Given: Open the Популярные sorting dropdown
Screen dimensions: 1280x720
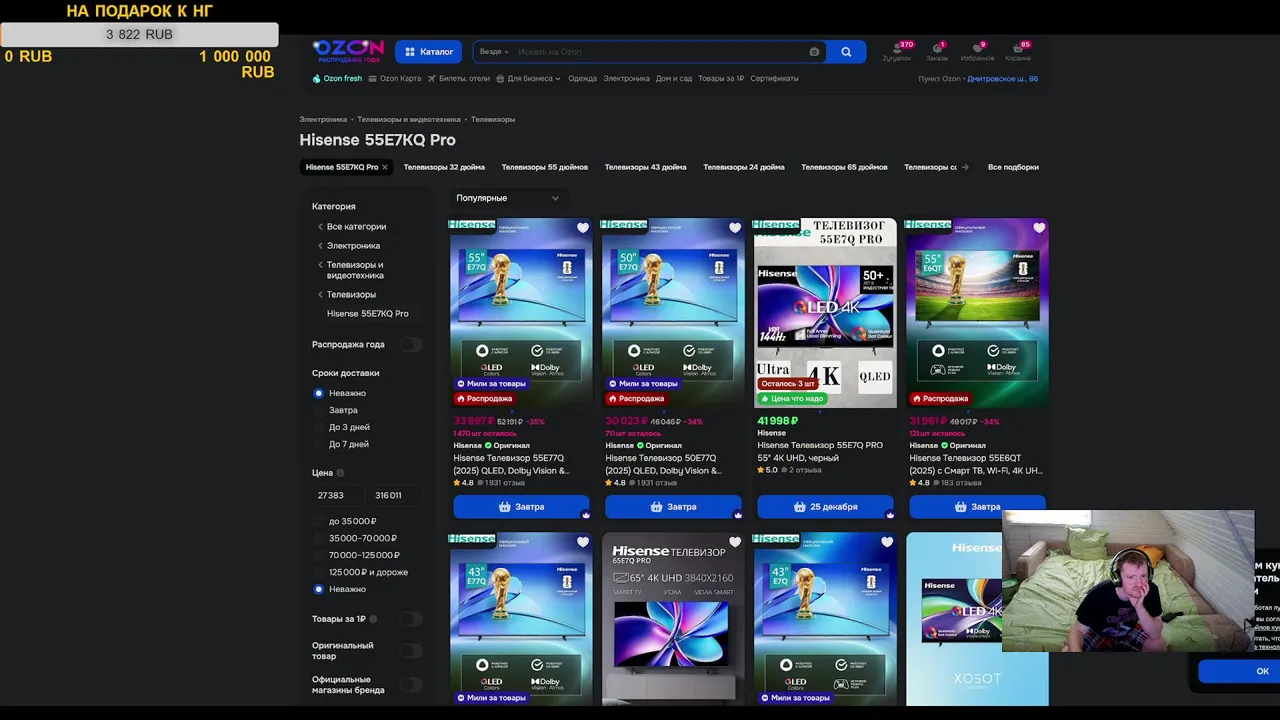Looking at the screenshot, I should [507, 198].
